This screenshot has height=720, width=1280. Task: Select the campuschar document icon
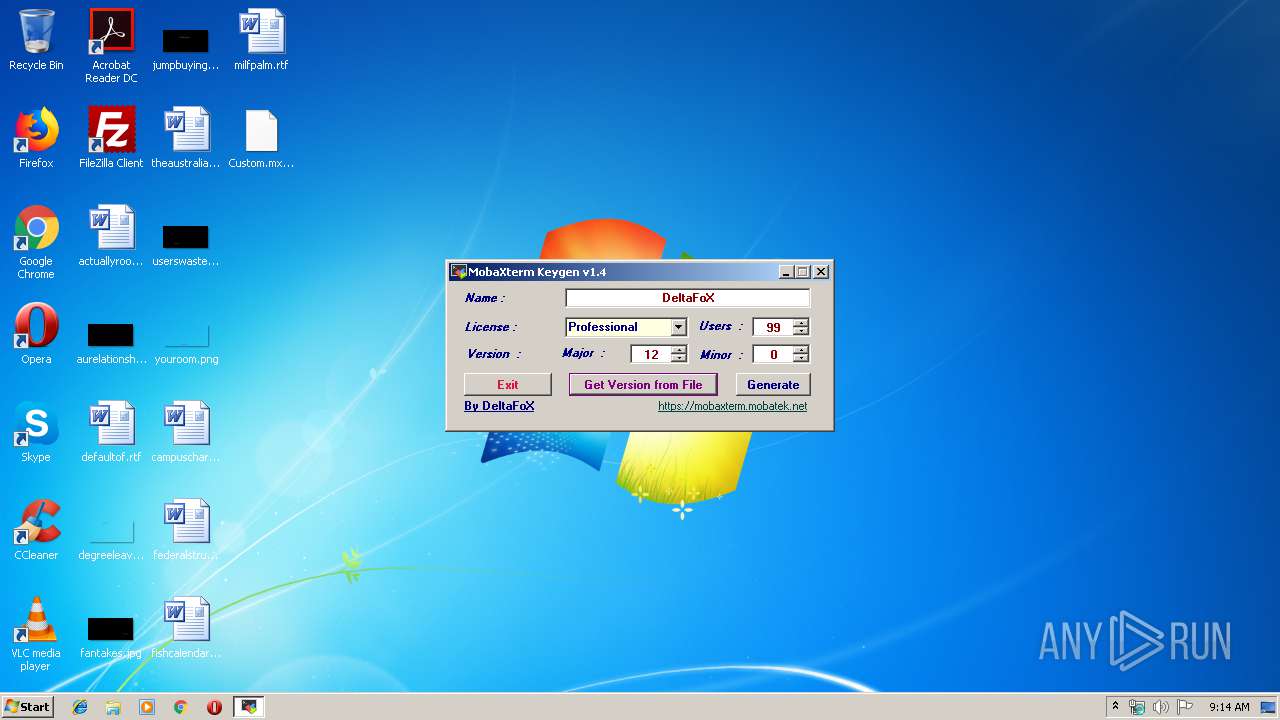pyautogui.click(x=186, y=432)
